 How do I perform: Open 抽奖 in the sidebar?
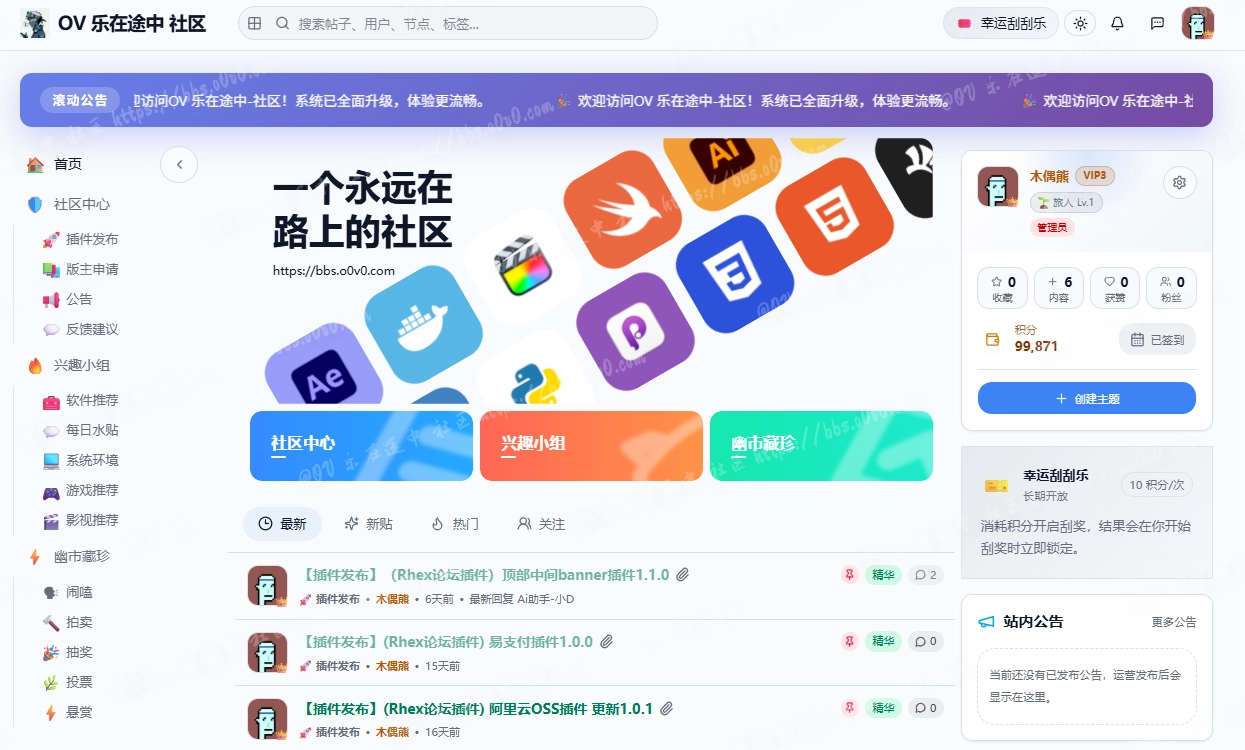pos(68,652)
